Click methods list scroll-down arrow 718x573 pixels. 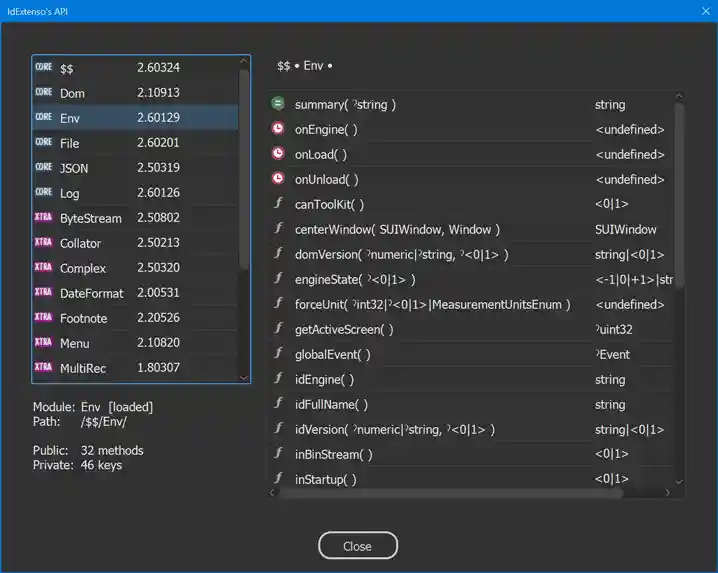[x=679, y=481]
